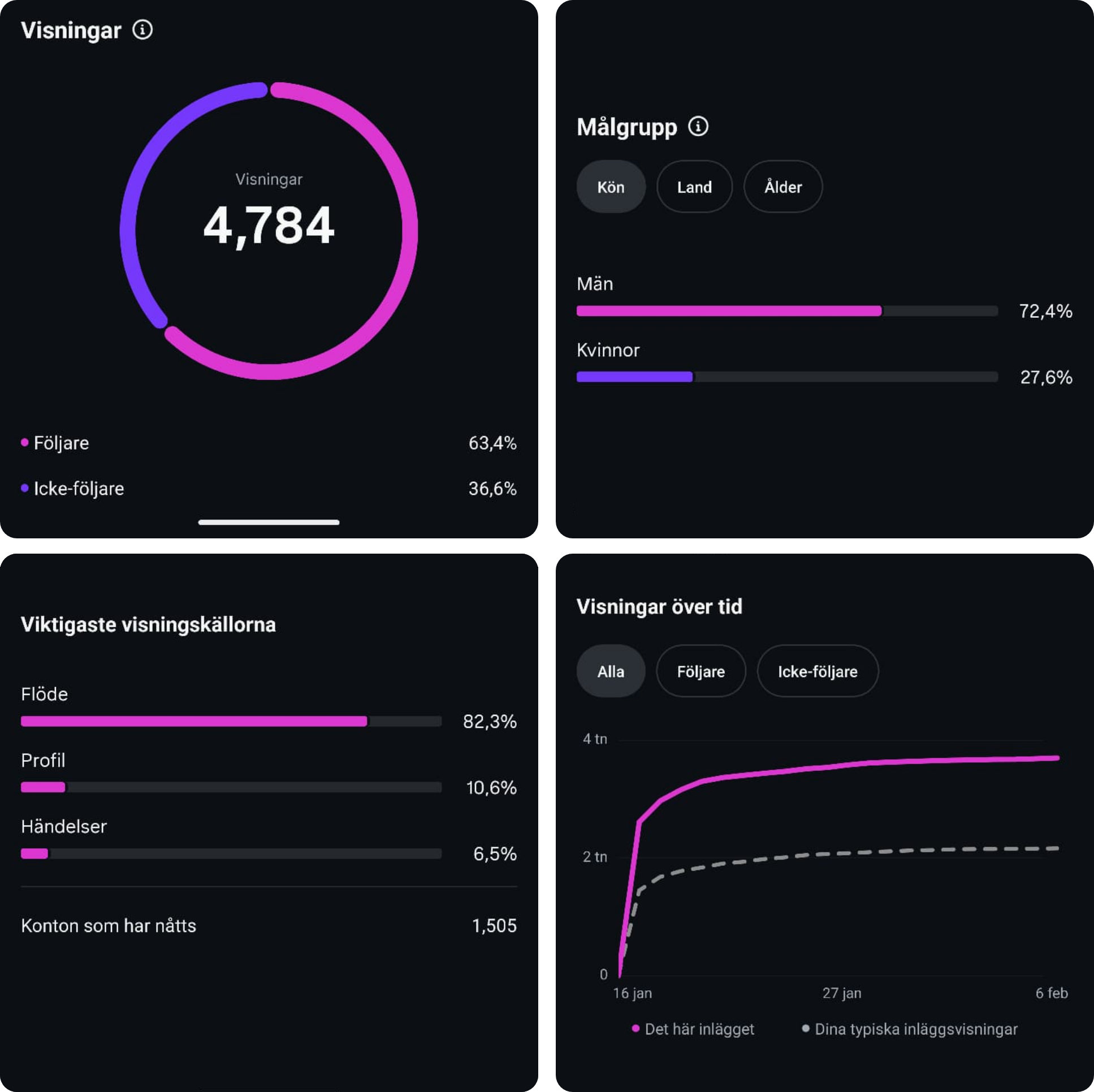Select the Kön audience filter

(611, 187)
